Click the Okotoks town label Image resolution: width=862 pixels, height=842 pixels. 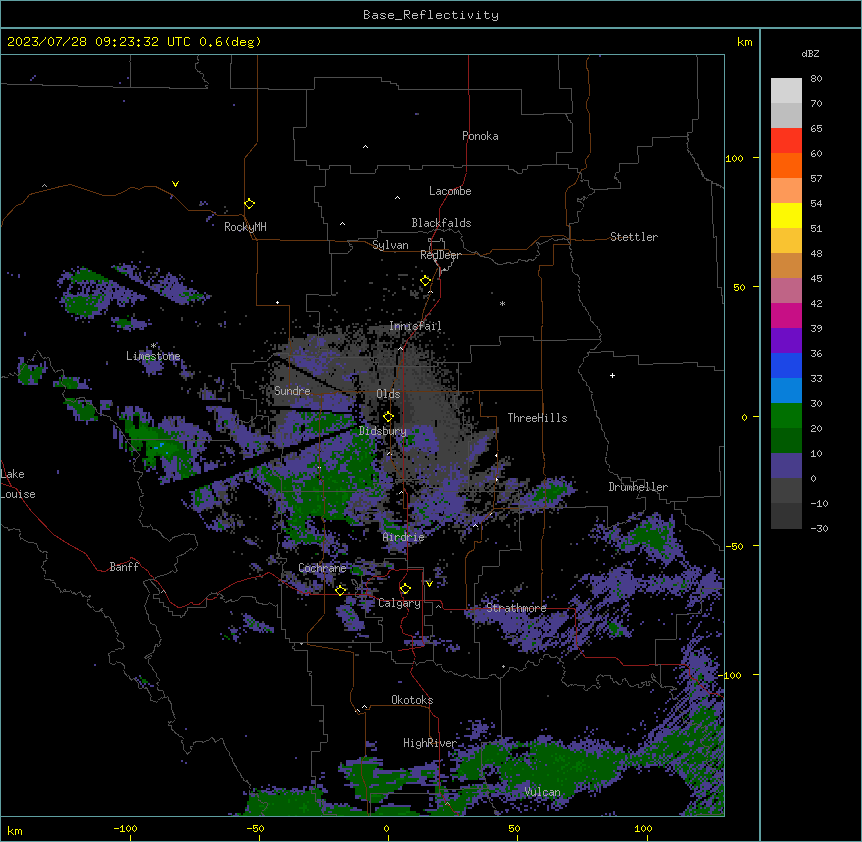[x=412, y=700]
